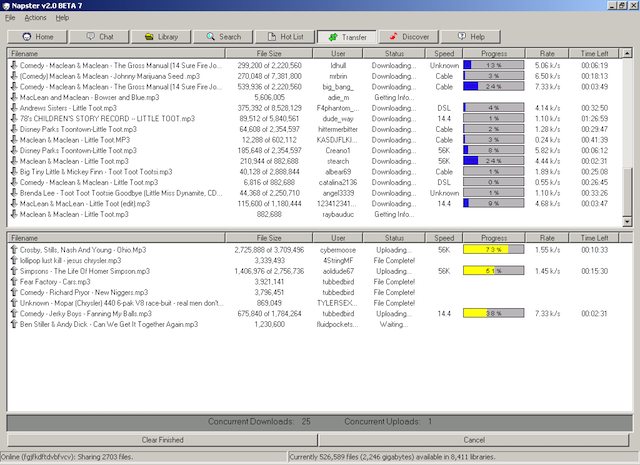The height and width of the screenshot is (465, 640).
Task: Select user 'catalina2136' in downloads list
Action: click(338, 182)
